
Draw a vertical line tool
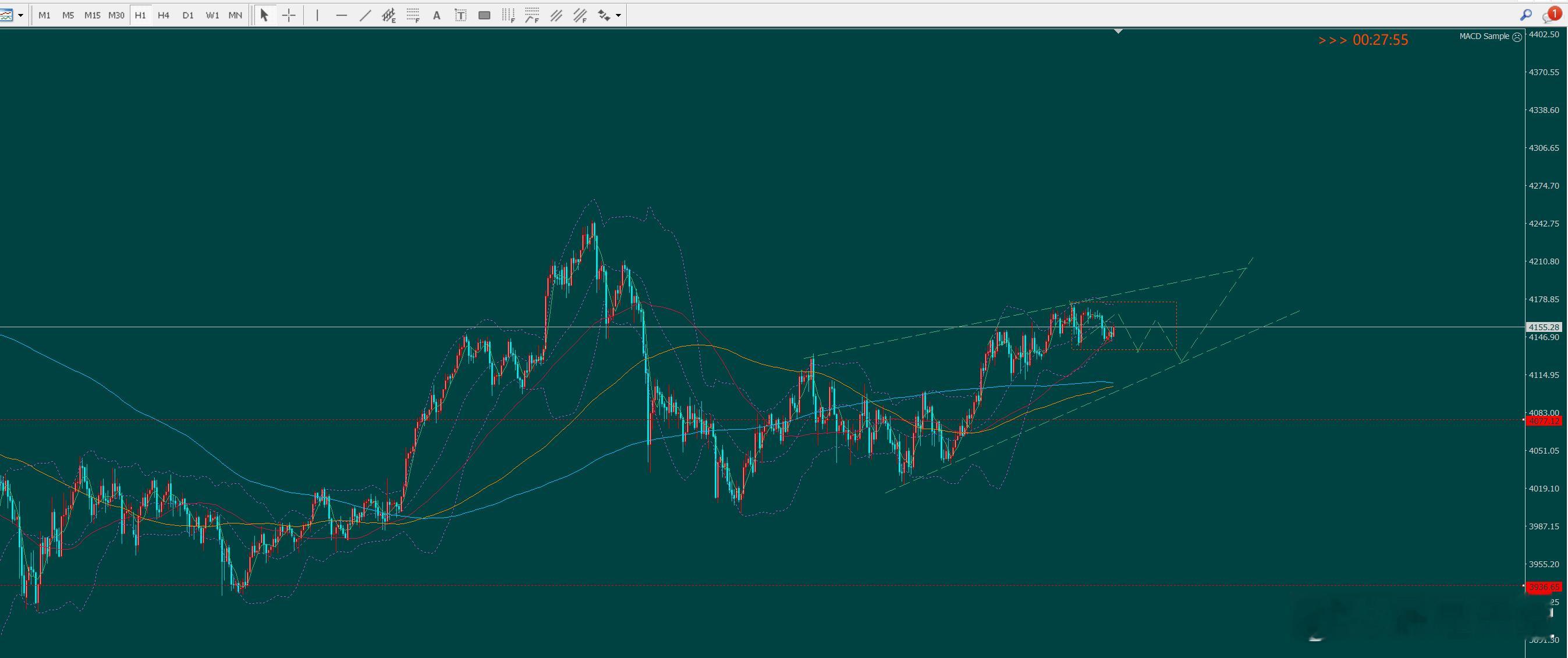pos(317,15)
